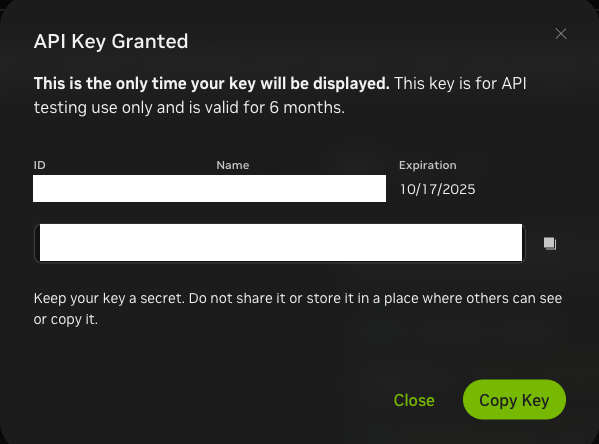
Task: Click 'Do not share it' warning text
Action: 237,298
